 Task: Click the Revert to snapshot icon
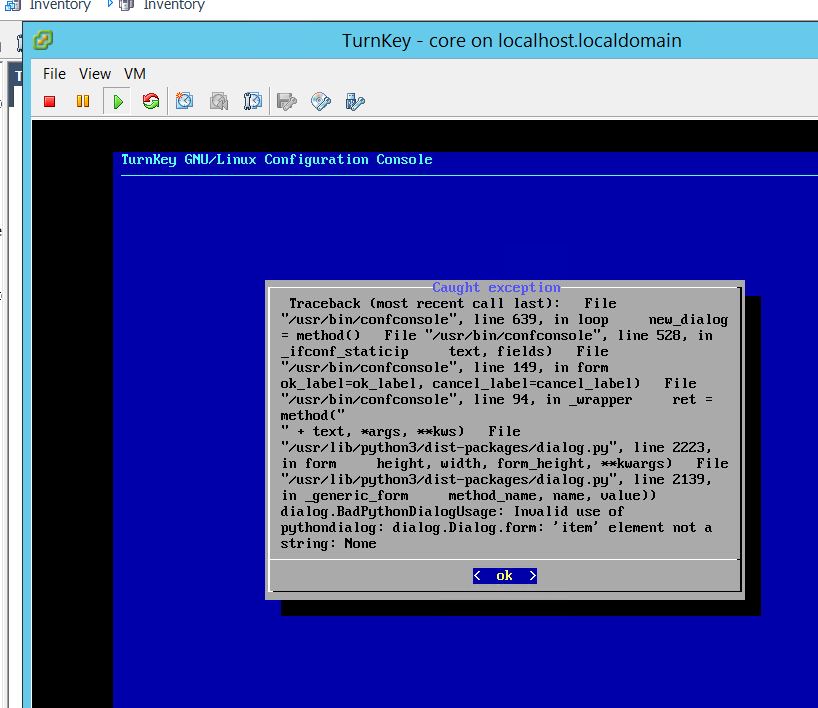pos(219,101)
